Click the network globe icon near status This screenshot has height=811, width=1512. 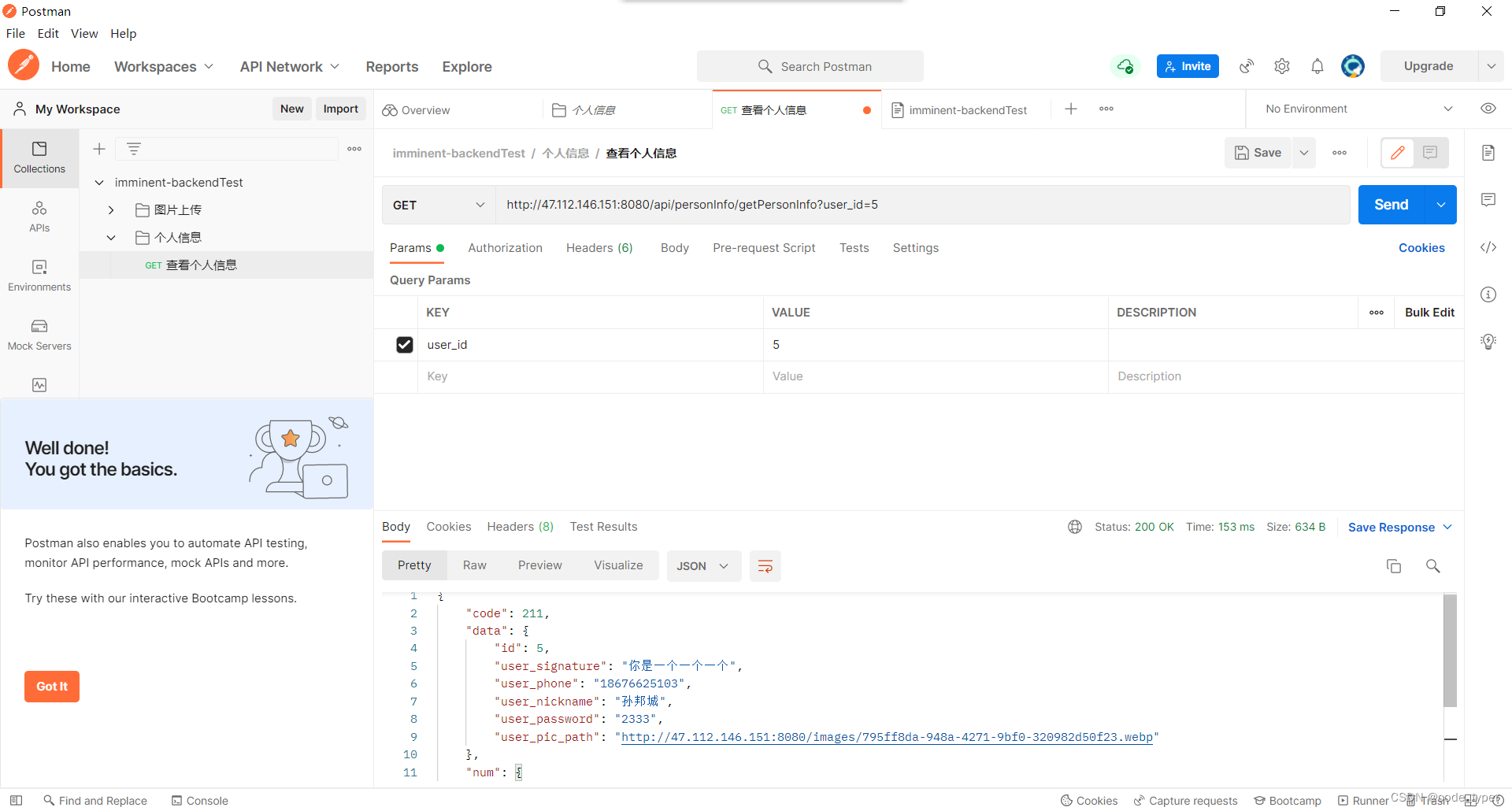(1075, 527)
